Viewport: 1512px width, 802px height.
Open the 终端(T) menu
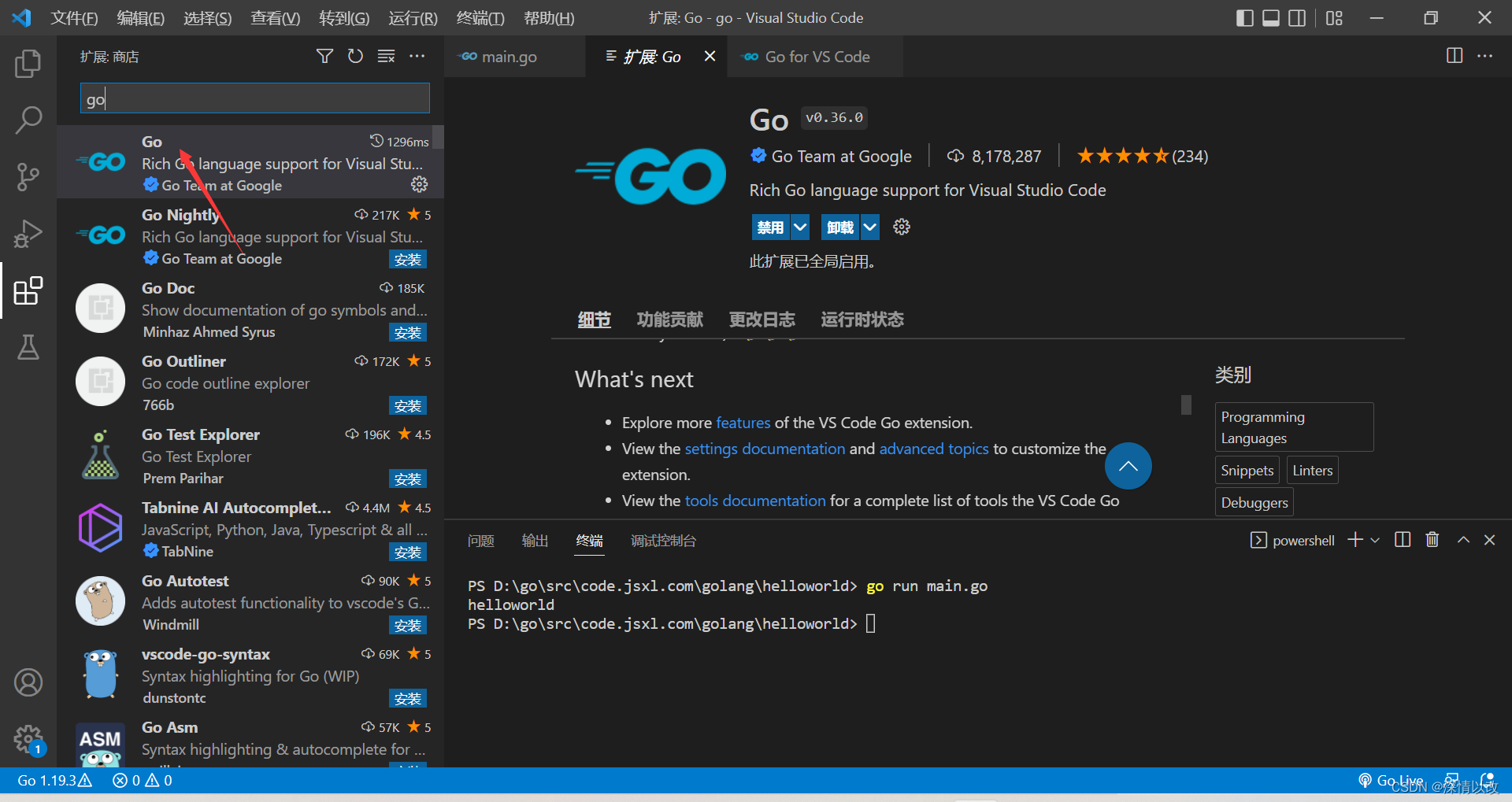click(480, 17)
